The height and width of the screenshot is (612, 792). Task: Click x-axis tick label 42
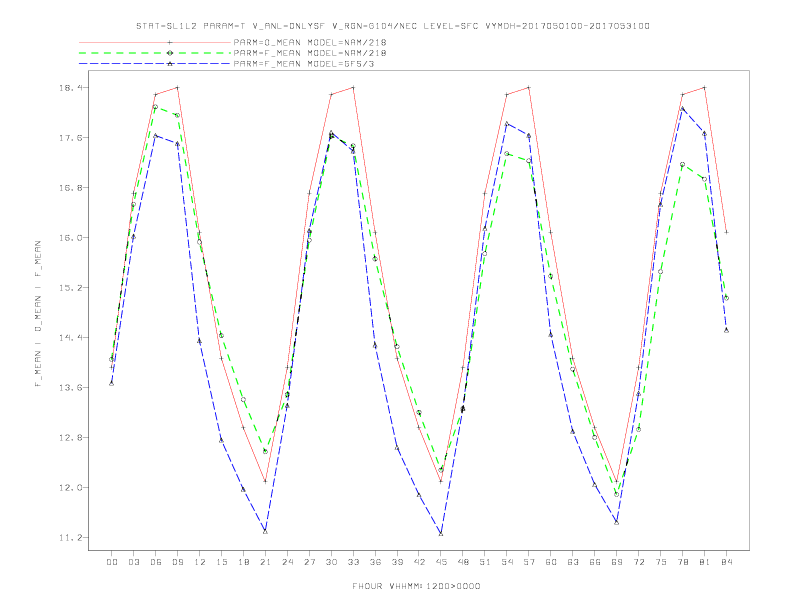[419, 562]
